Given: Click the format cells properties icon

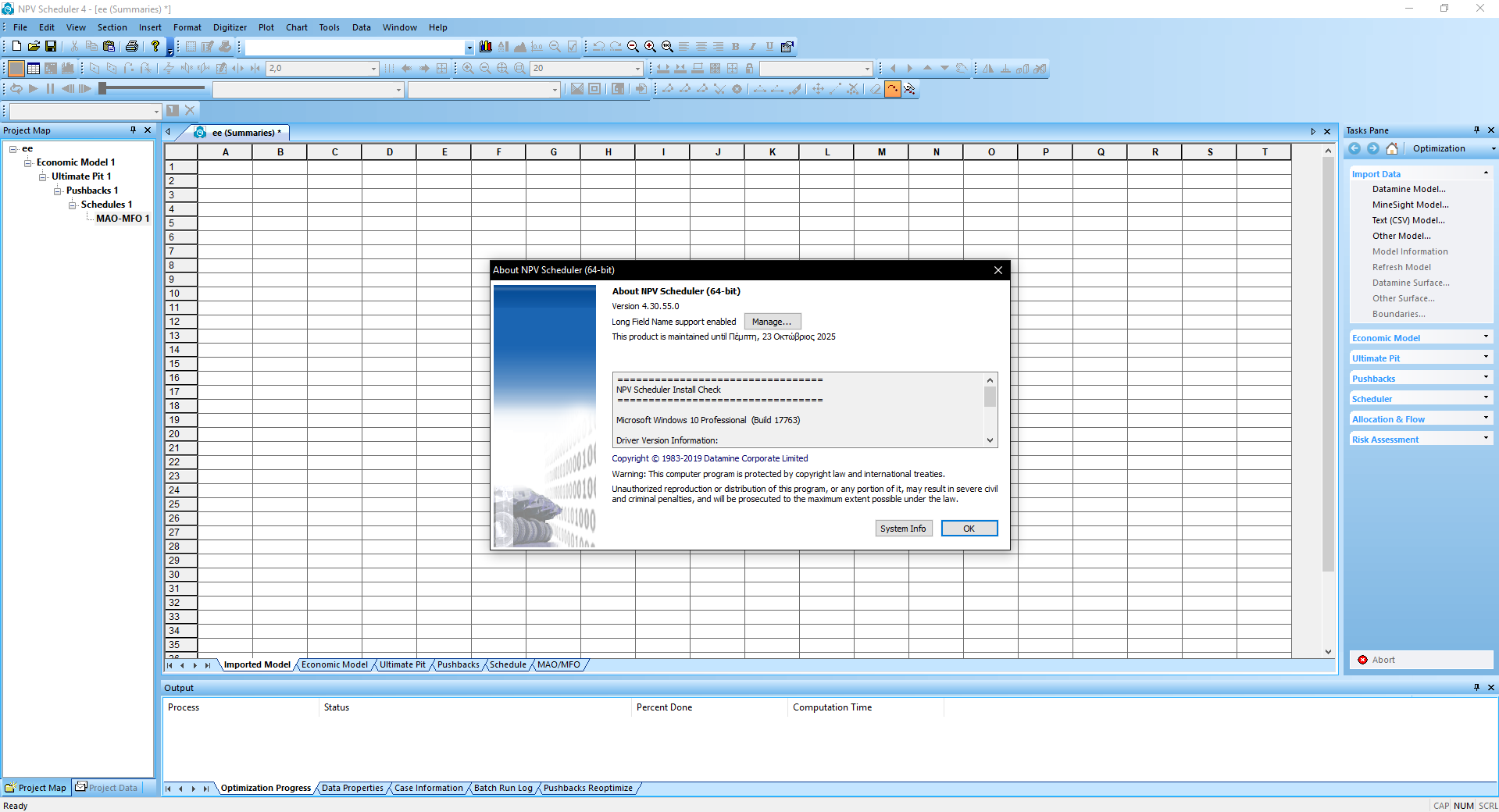Looking at the screenshot, I should tap(787, 47).
